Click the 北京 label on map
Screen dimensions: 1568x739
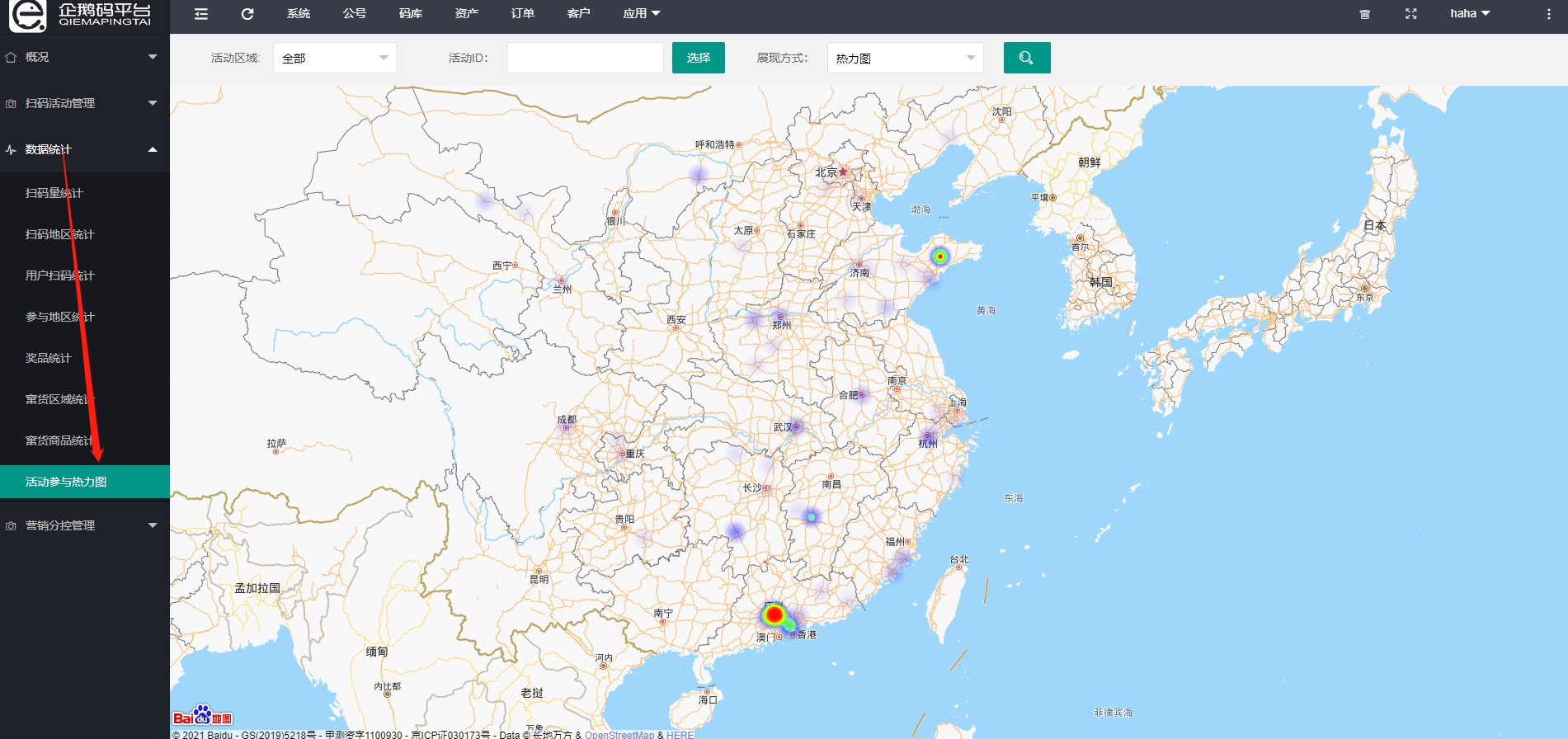[826, 172]
